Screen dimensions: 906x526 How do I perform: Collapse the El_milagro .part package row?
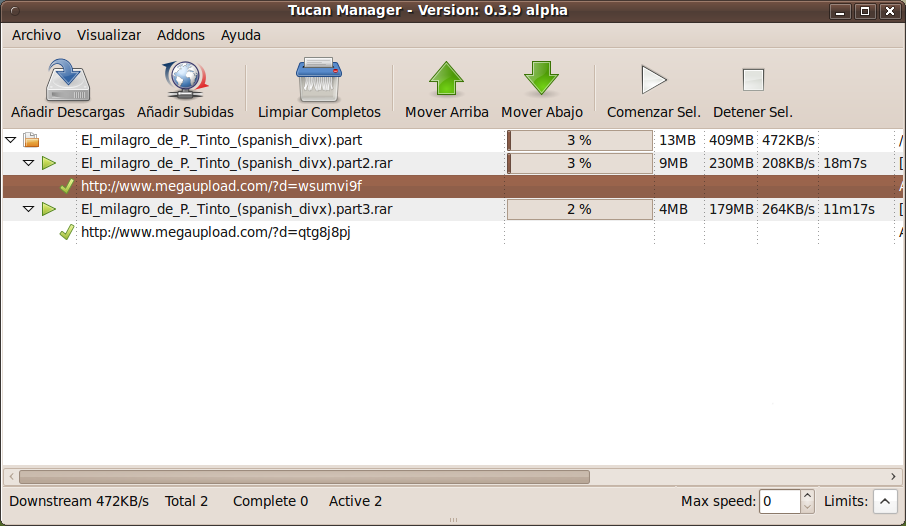pos(10,140)
